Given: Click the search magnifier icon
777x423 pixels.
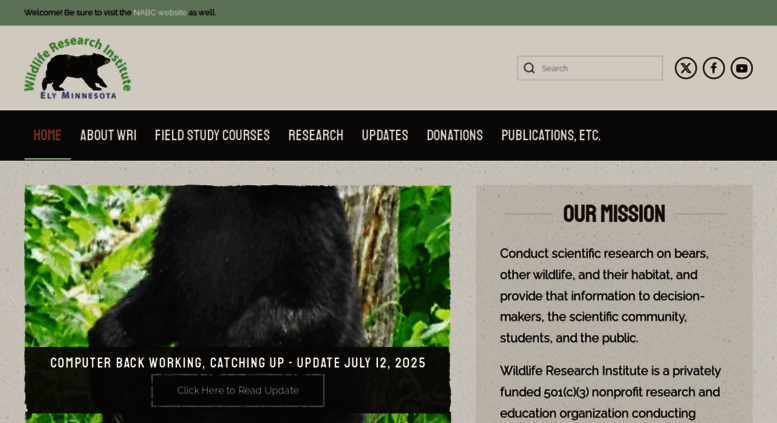Looking at the screenshot, I should pyautogui.click(x=529, y=68).
